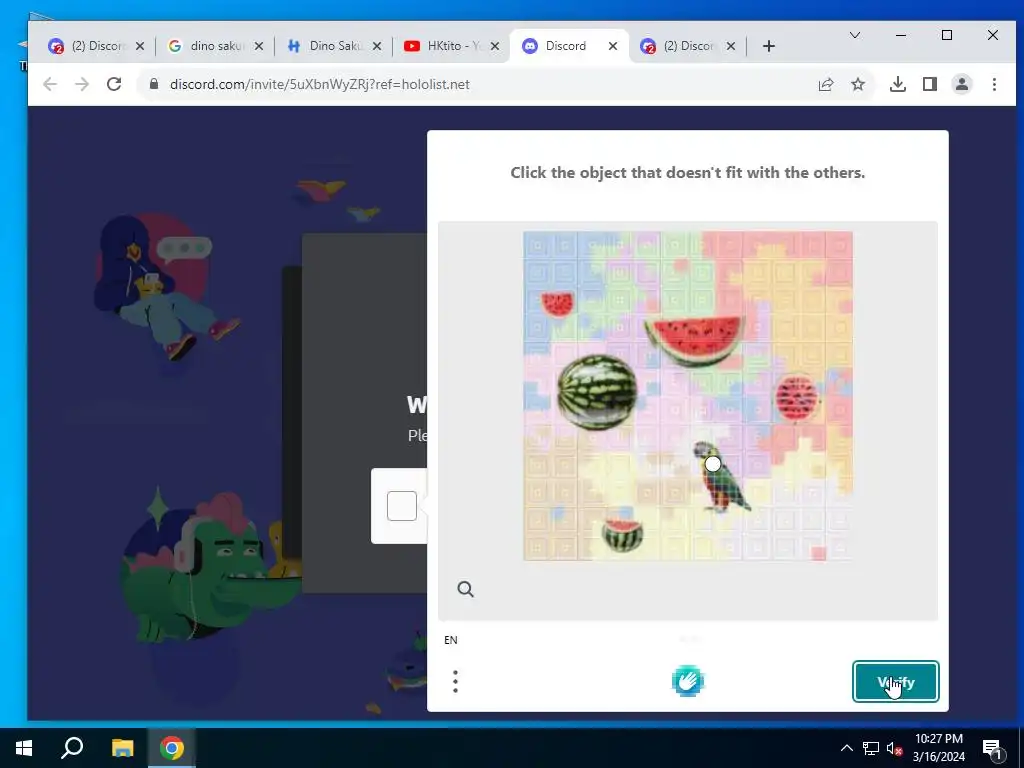Viewport: 1024px width, 768px height.
Task: Select the round red watermelon cross-section
Action: pyautogui.click(x=796, y=398)
